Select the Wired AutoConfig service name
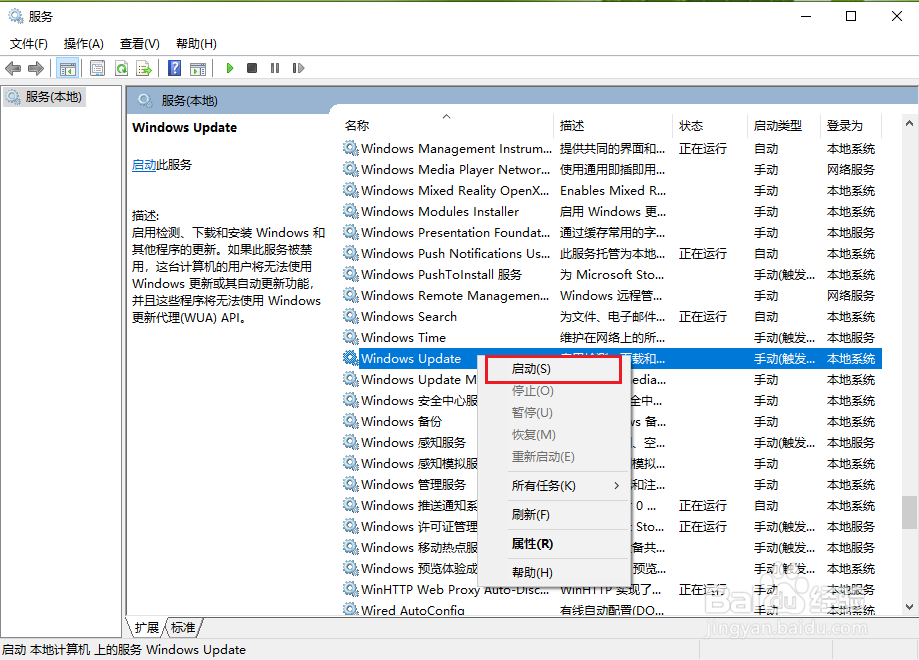The width and height of the screenshot is (919, 660). point(413,610)
